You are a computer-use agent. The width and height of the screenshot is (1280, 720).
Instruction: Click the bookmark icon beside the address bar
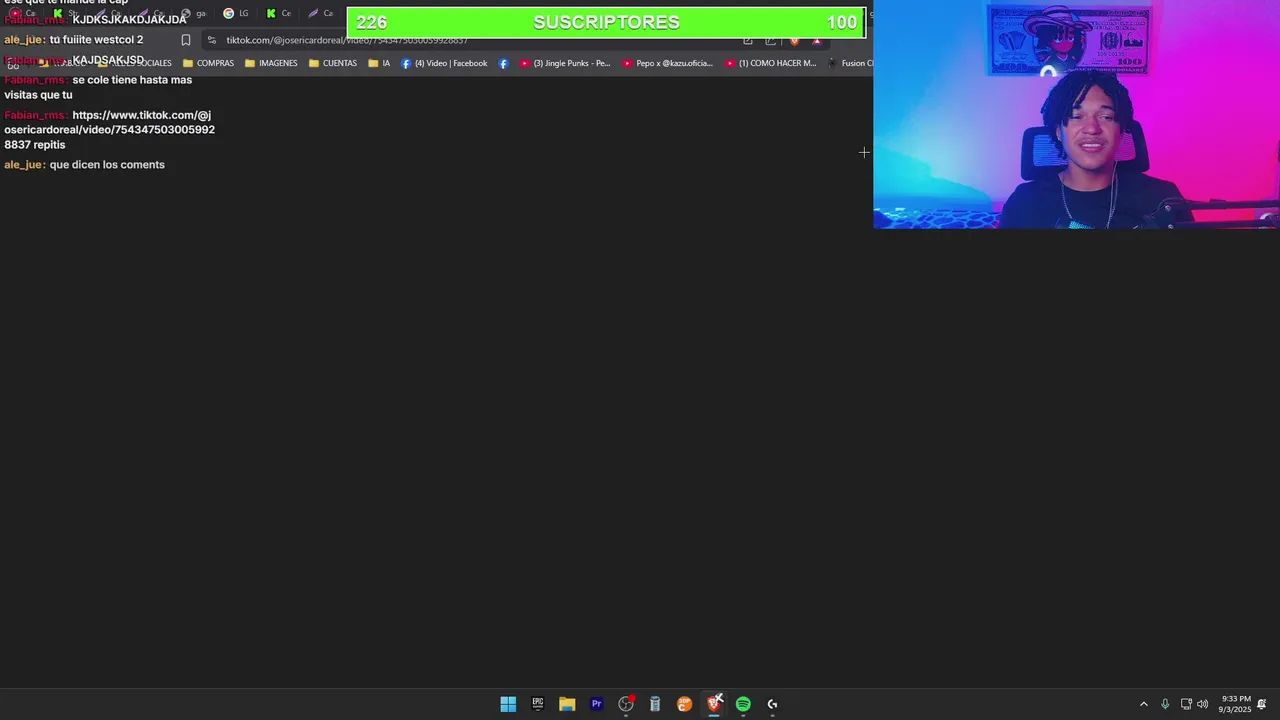[x=185, y=40]
